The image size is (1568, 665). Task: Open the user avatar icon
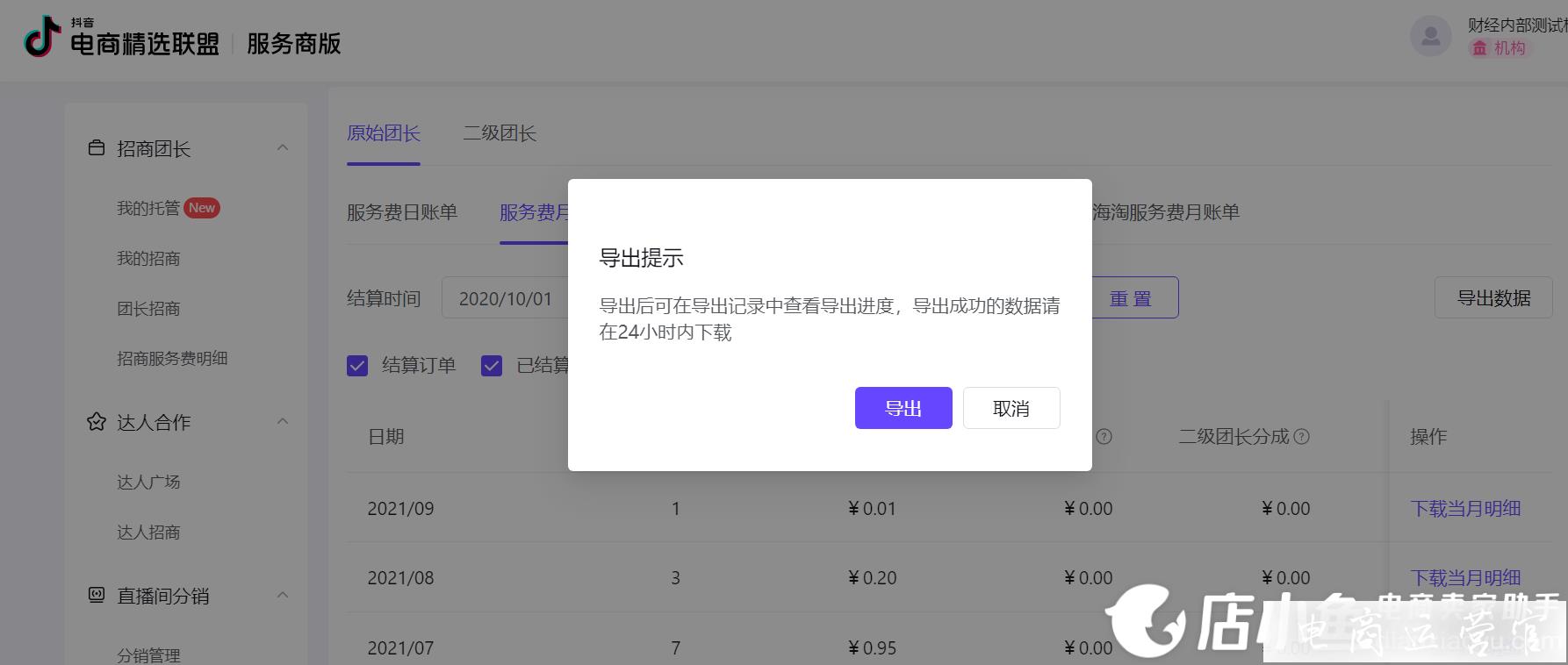[x=1430, y=37]
